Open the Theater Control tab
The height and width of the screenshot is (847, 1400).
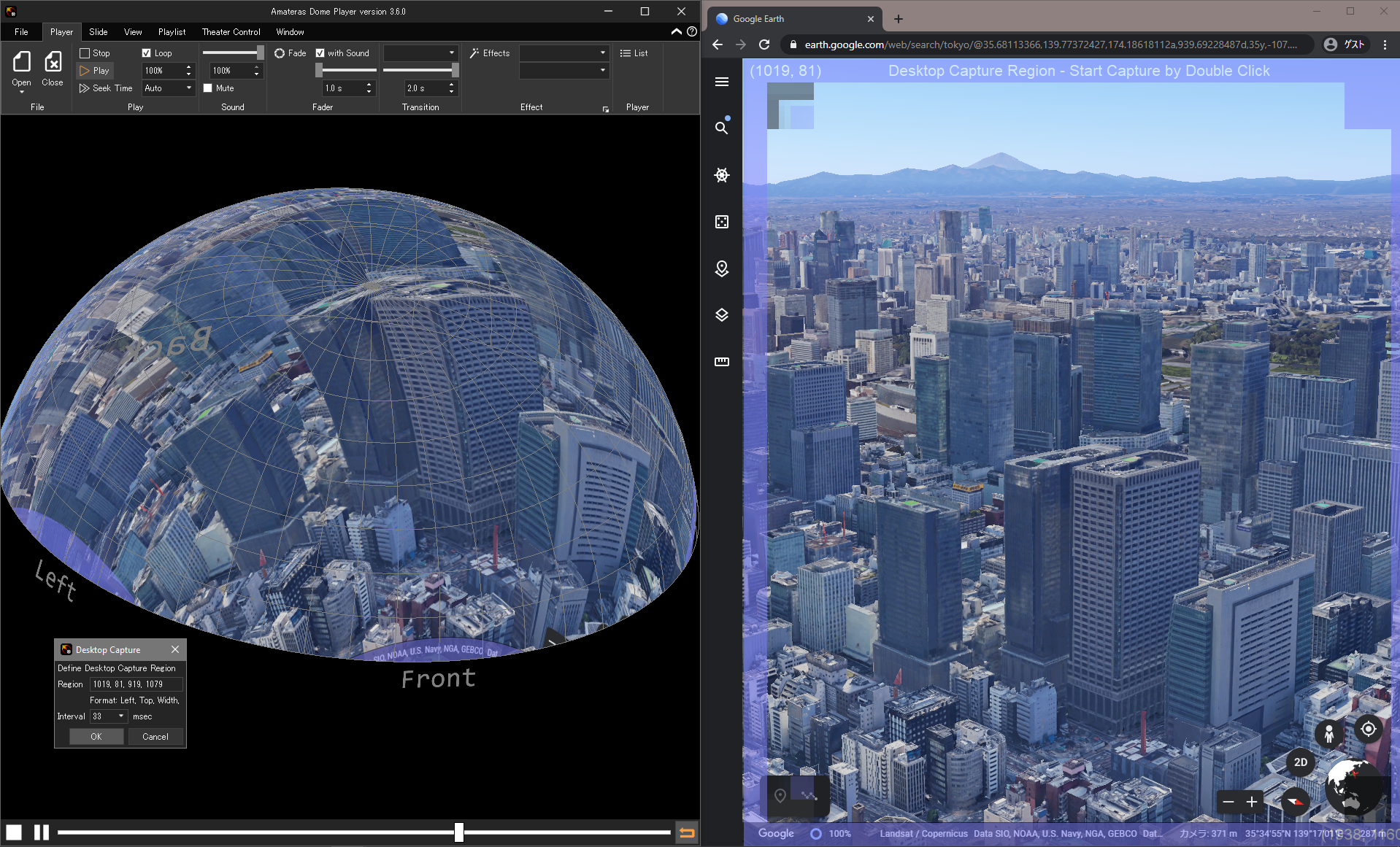[231, 32]
